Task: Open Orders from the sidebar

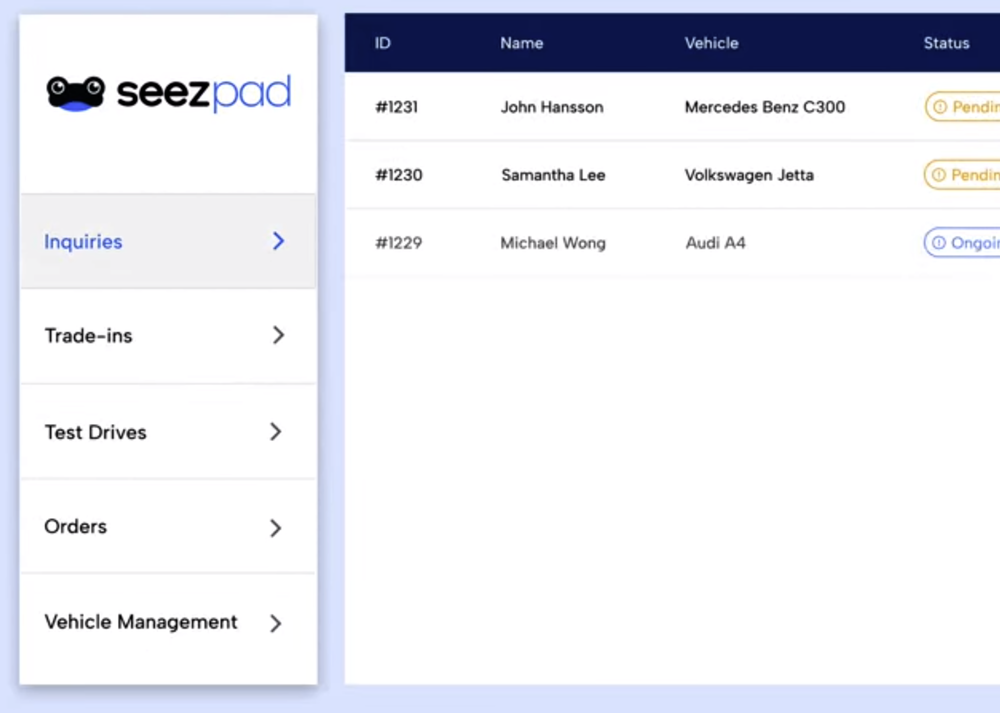Action: pyautogui.click(x=75, y=527)
